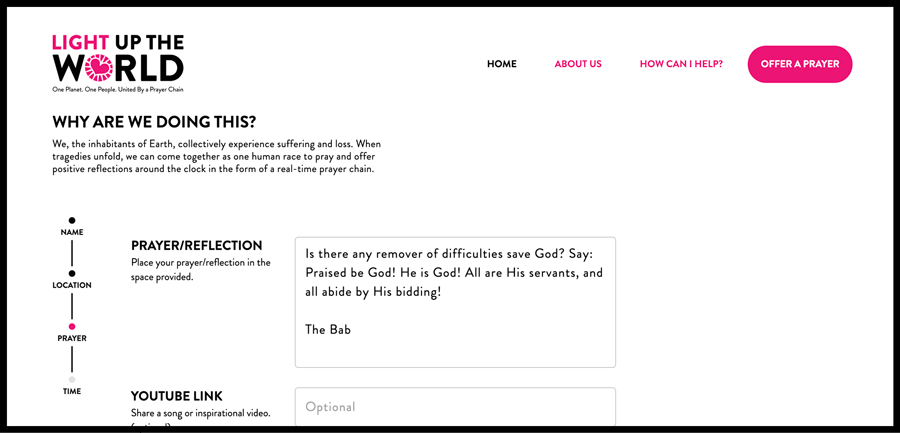Click the Time step label
Screen dimensions: 900x433
pyautogui.click(x=72, y=391)
